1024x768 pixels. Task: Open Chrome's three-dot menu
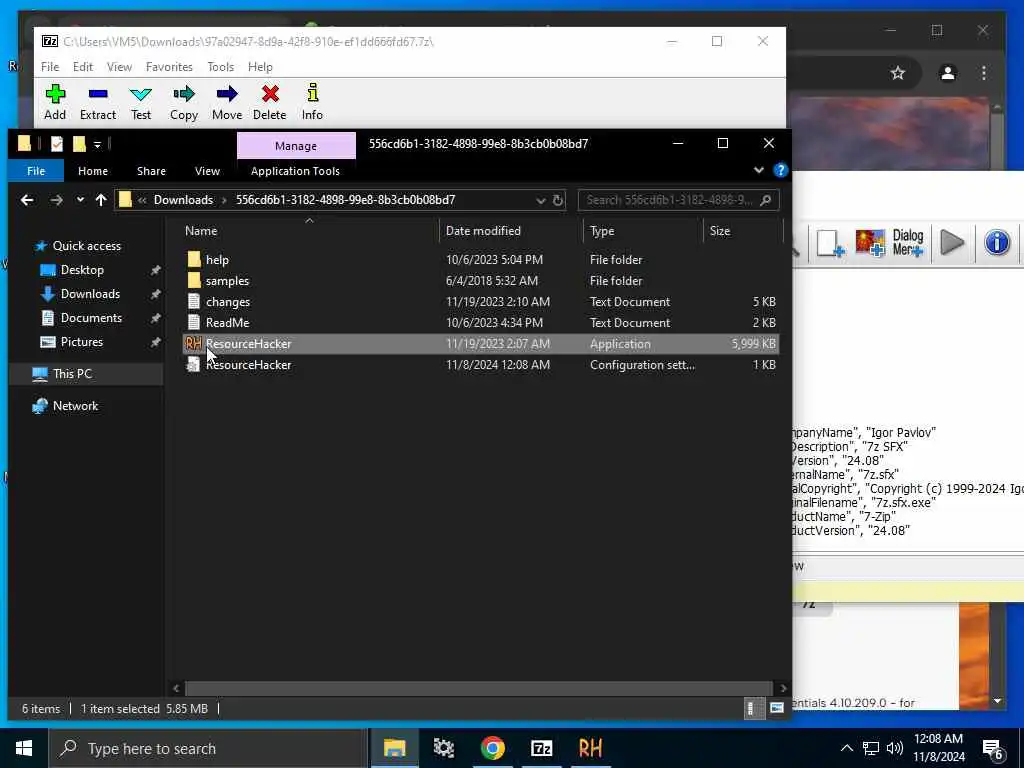(x=984, y=73)
